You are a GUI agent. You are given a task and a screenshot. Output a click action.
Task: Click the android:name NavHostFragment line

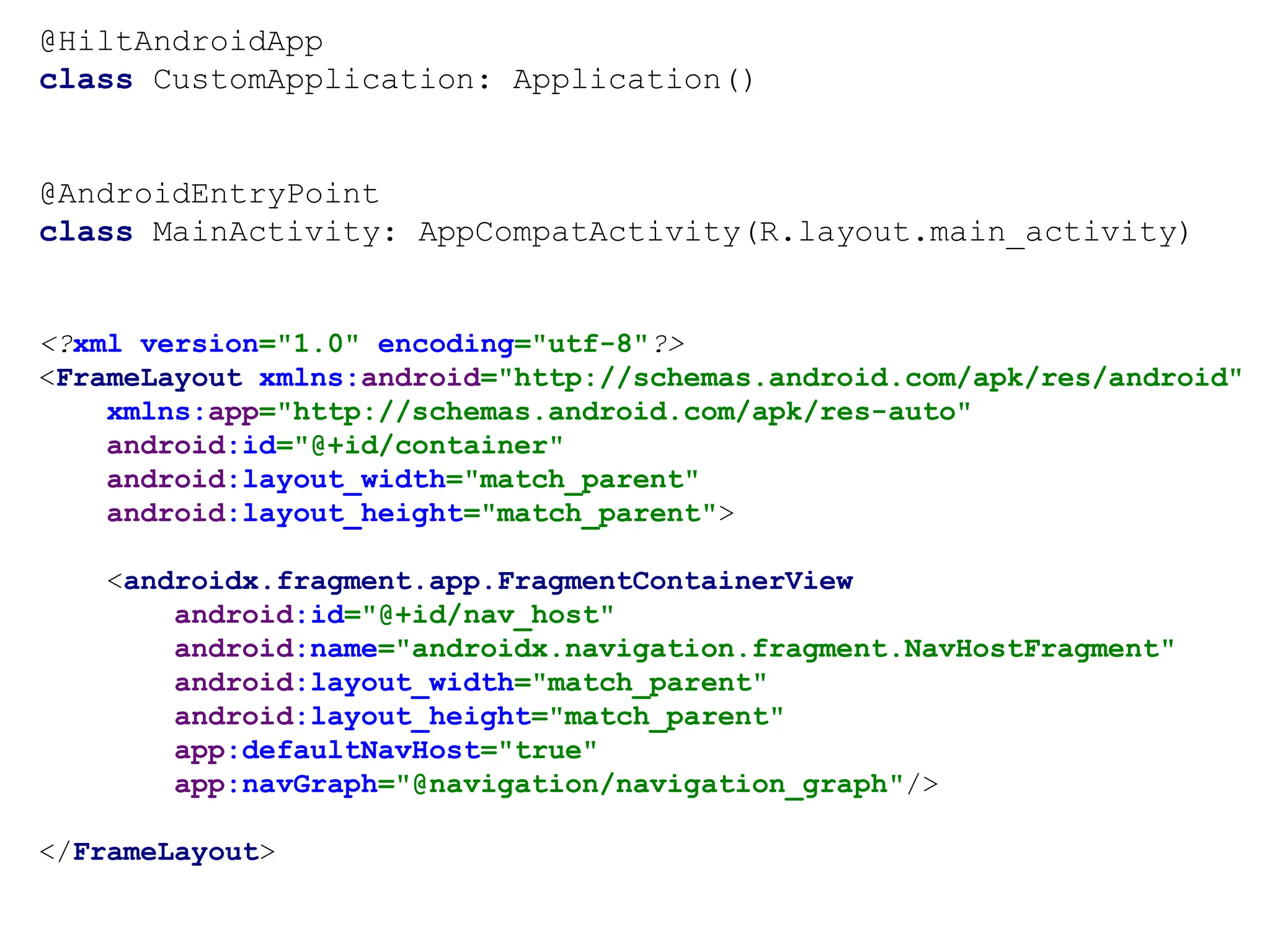click(x=675, y=649)
